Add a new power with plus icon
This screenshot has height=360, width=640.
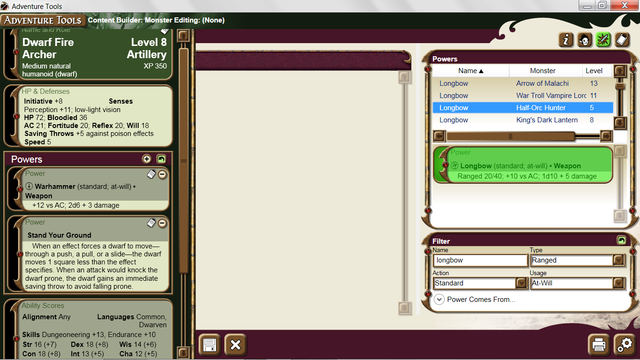click(x=147, y=159)
